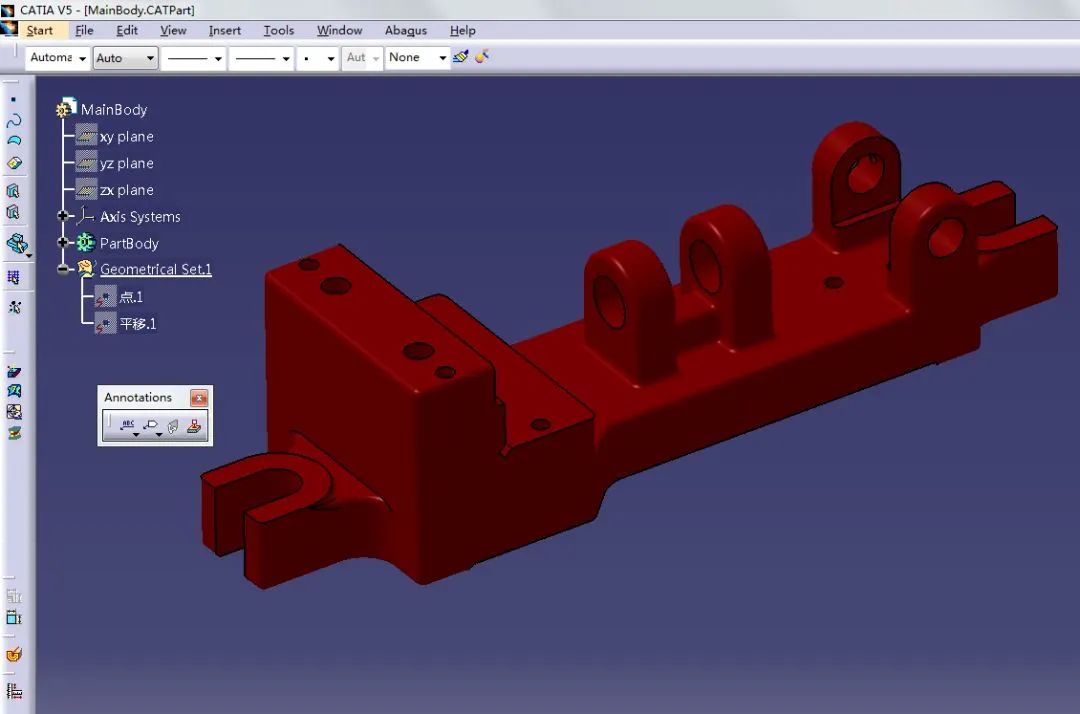Click the blue arc/connect curve tool

point(14,141)
